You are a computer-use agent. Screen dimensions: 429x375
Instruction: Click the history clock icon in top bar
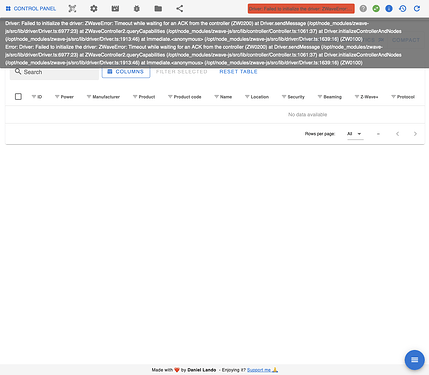[x=403, y=9]
